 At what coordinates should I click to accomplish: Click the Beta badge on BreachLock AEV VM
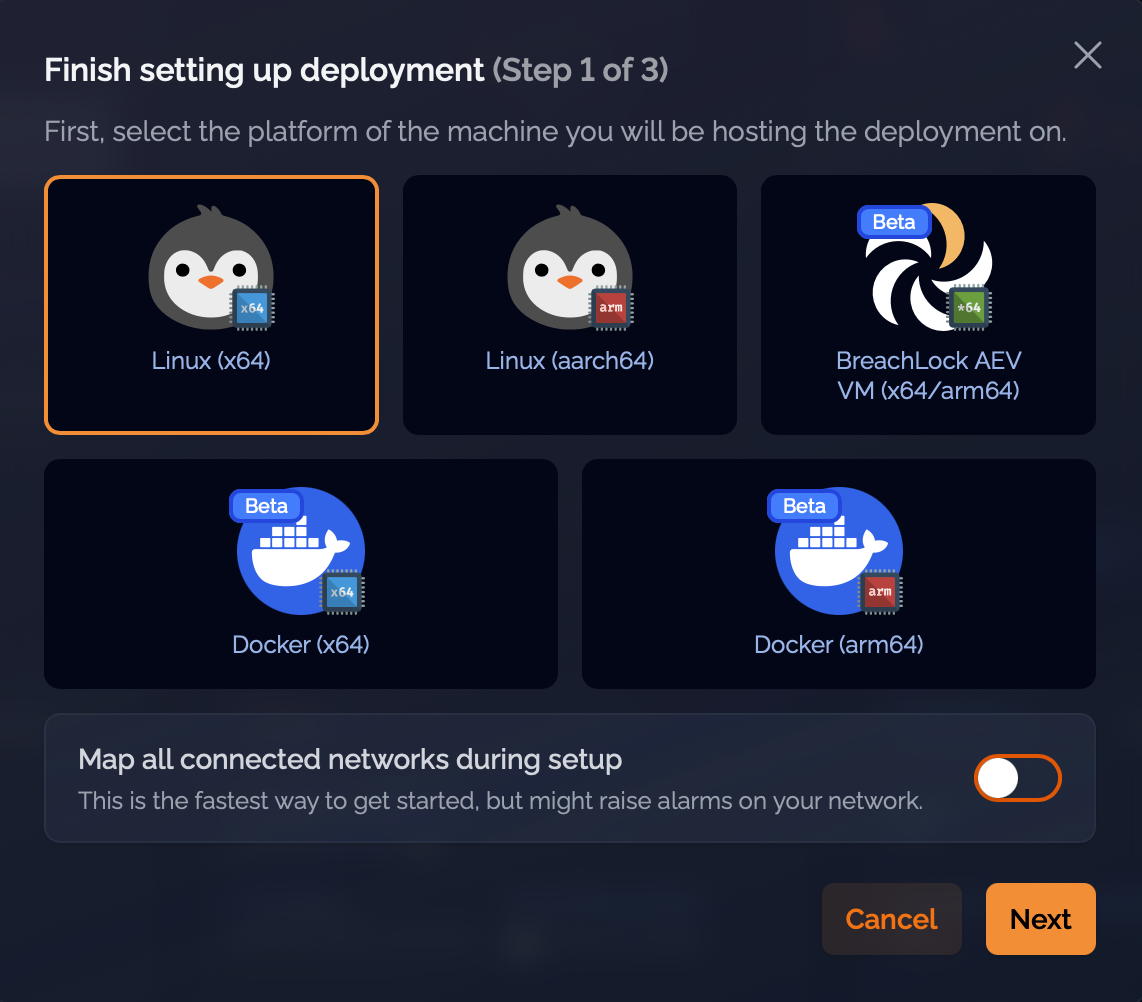click(894, 222)
